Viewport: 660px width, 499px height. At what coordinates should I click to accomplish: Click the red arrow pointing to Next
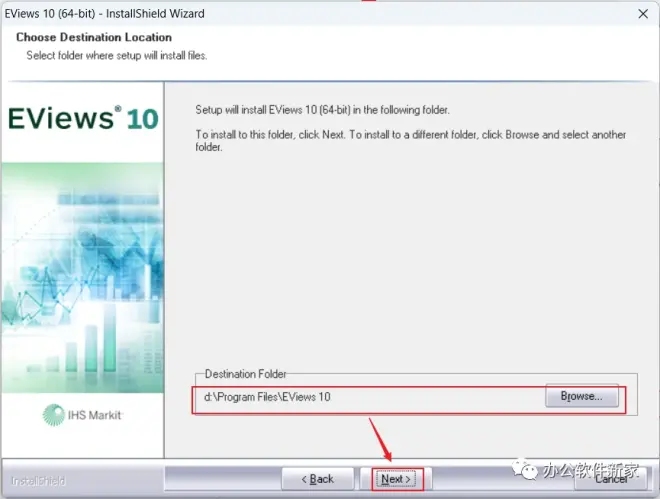pos(385,440)
